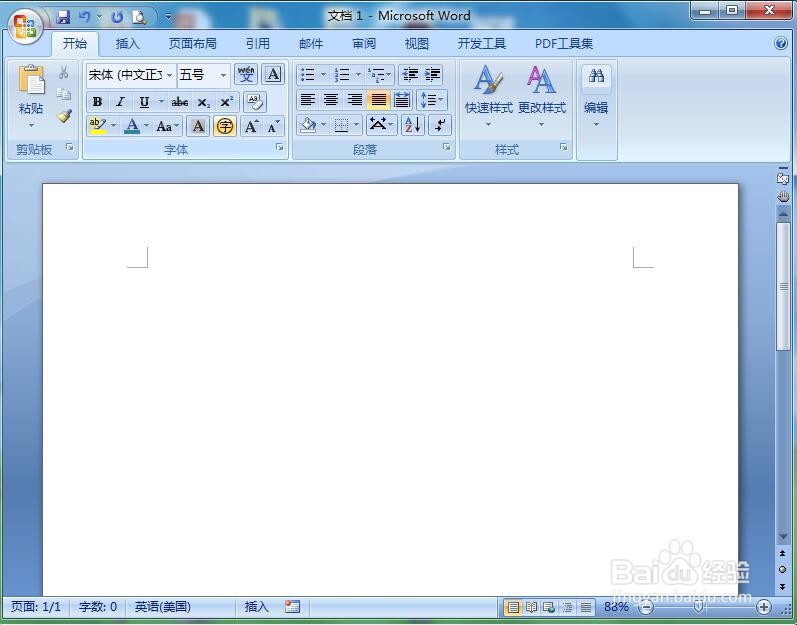The width and height of the screenshot is (797, 625).
Task: Open the Change Case Aa dropdown
Action: (x=167, y=126)
